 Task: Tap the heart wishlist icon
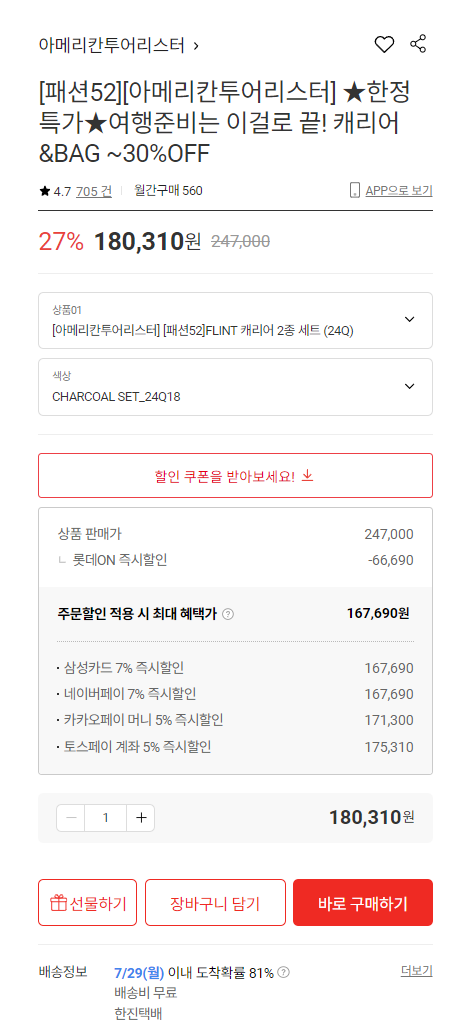click(384, 45)
